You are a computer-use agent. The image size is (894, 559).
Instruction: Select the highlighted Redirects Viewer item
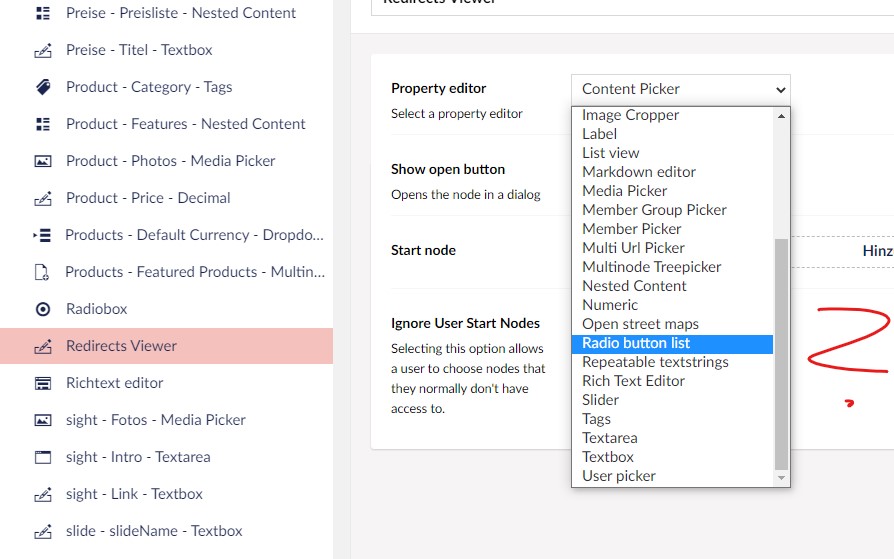[166, 346]
